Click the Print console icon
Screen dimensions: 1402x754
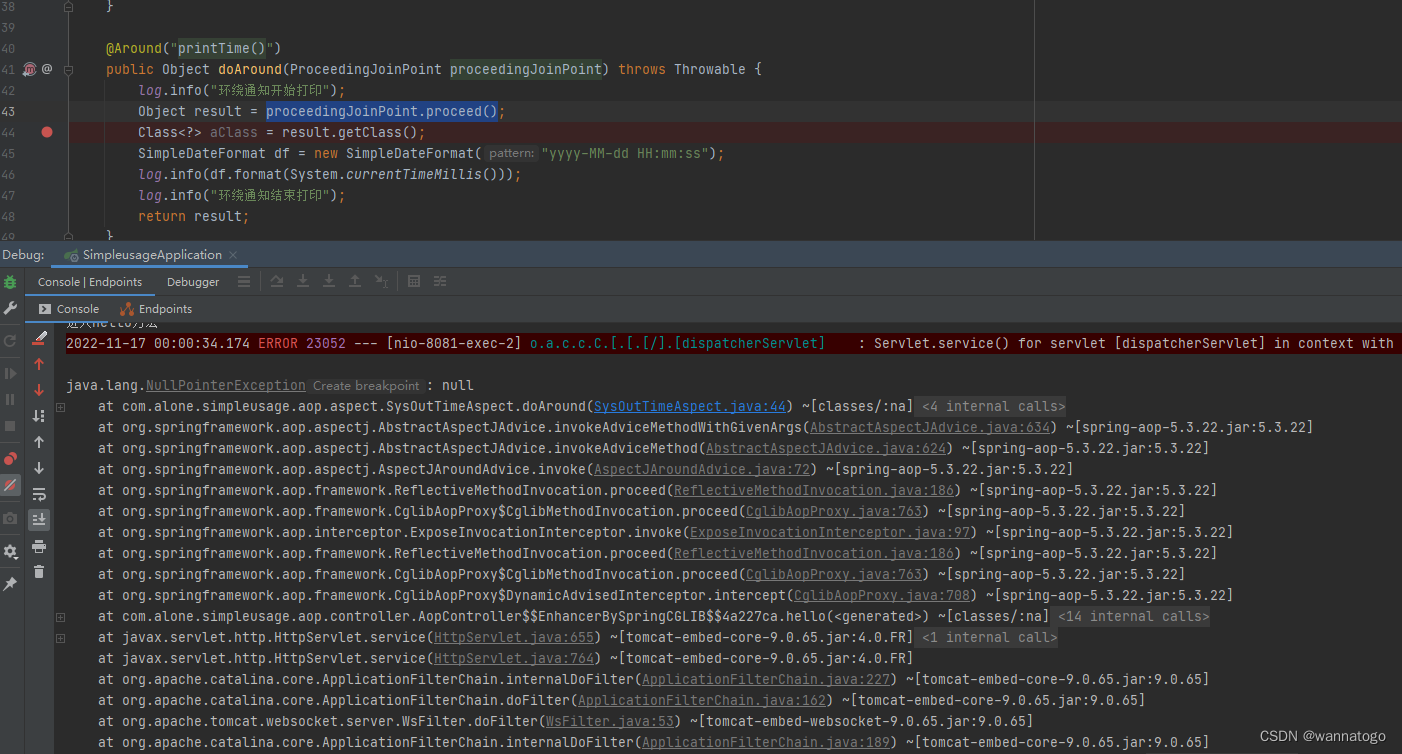pos(39,546)
